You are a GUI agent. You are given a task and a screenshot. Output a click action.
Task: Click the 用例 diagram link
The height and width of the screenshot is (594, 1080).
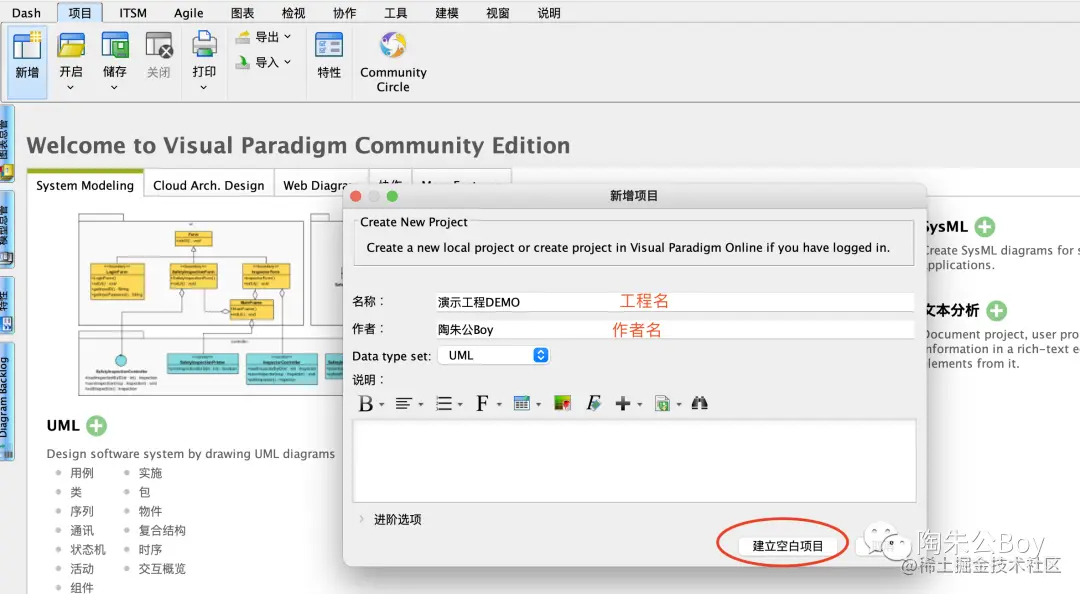[82, 473]
